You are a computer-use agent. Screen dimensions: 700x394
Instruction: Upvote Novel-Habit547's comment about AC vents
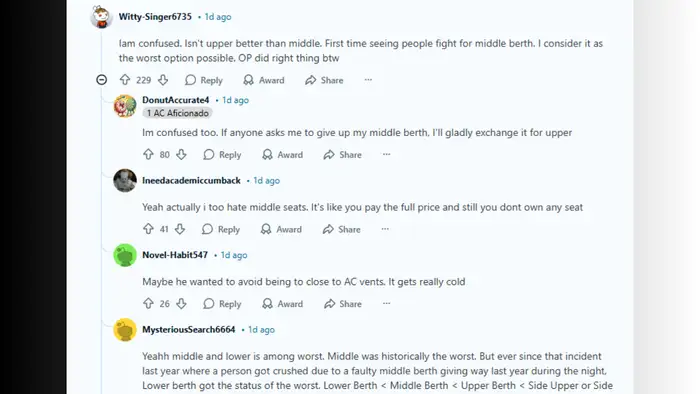(148, 303)
